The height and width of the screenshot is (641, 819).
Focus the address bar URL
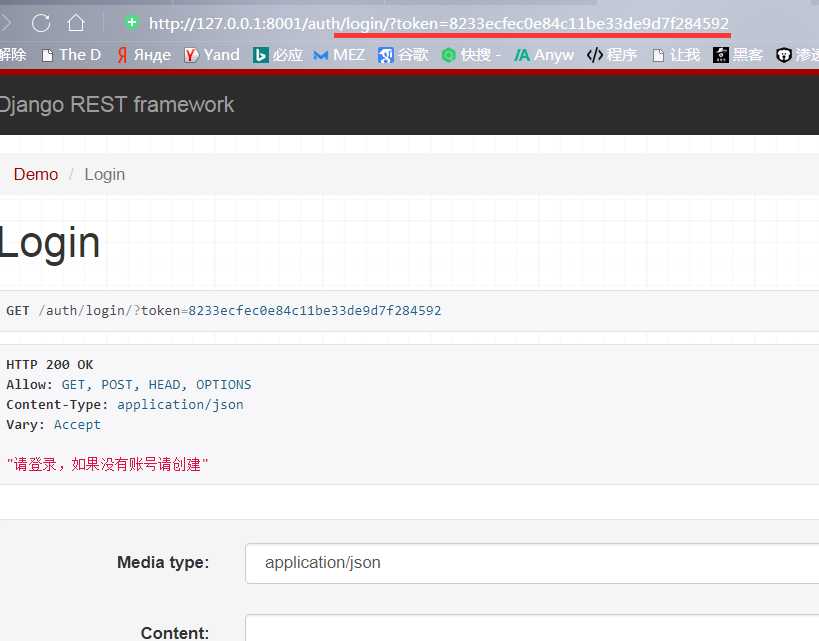438,24
